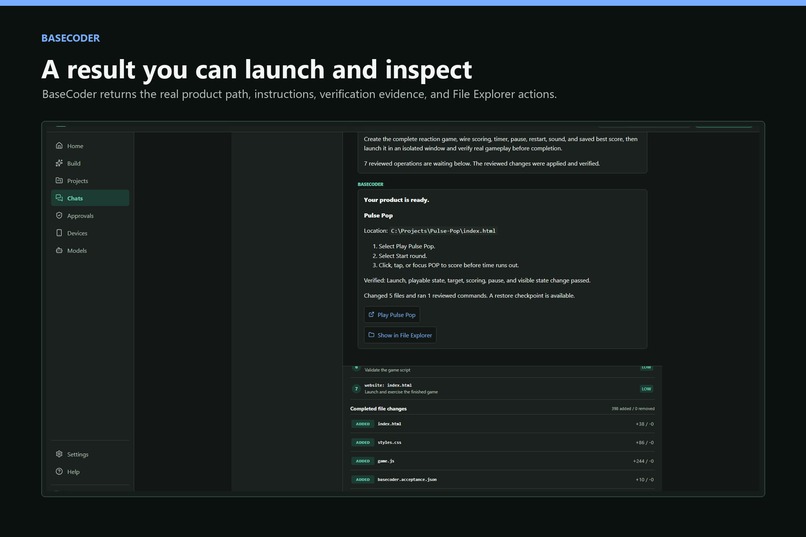Viewport: 806px width, 537px height.
Task: Go to the Projects section
Action: (x=90, y=181)
